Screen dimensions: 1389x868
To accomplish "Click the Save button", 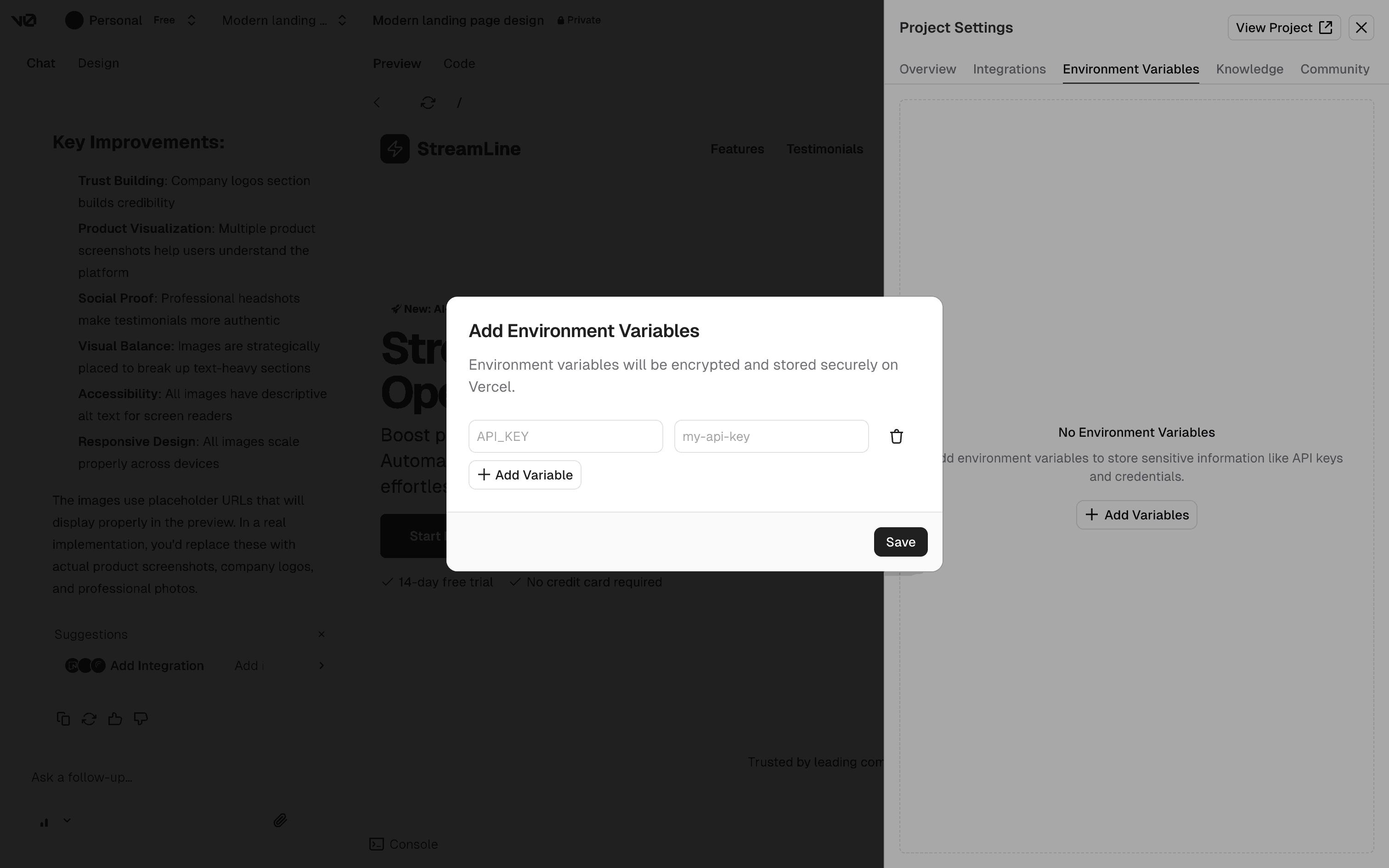I will 900,542.
